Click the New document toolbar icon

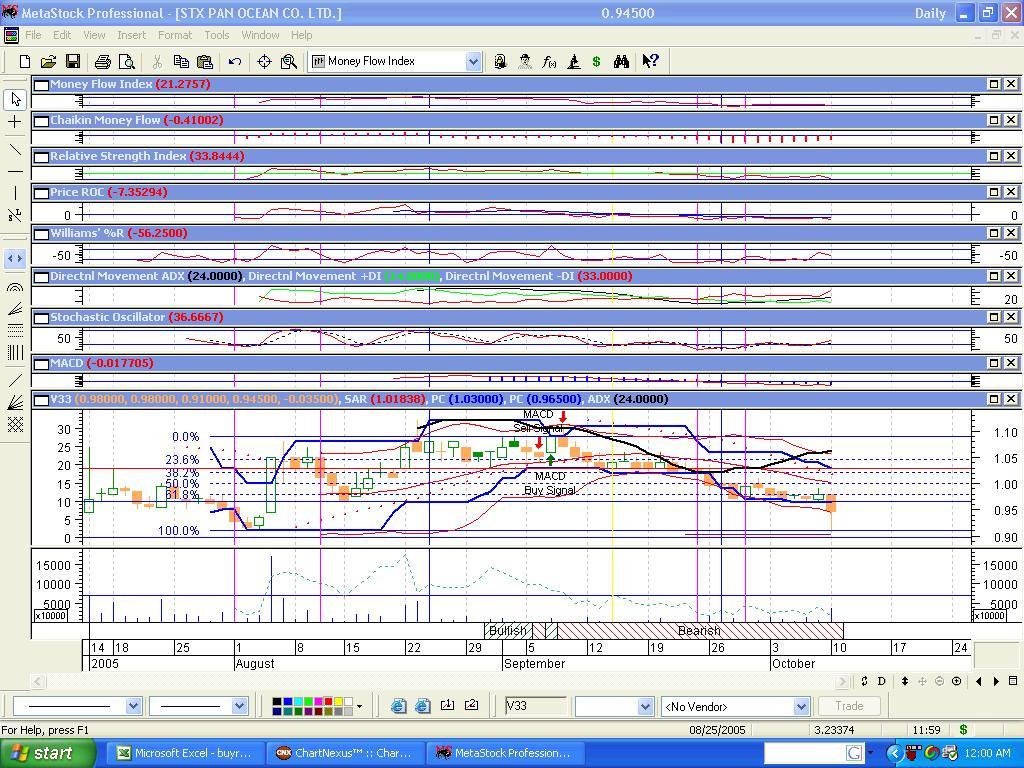tap(25, 61)
